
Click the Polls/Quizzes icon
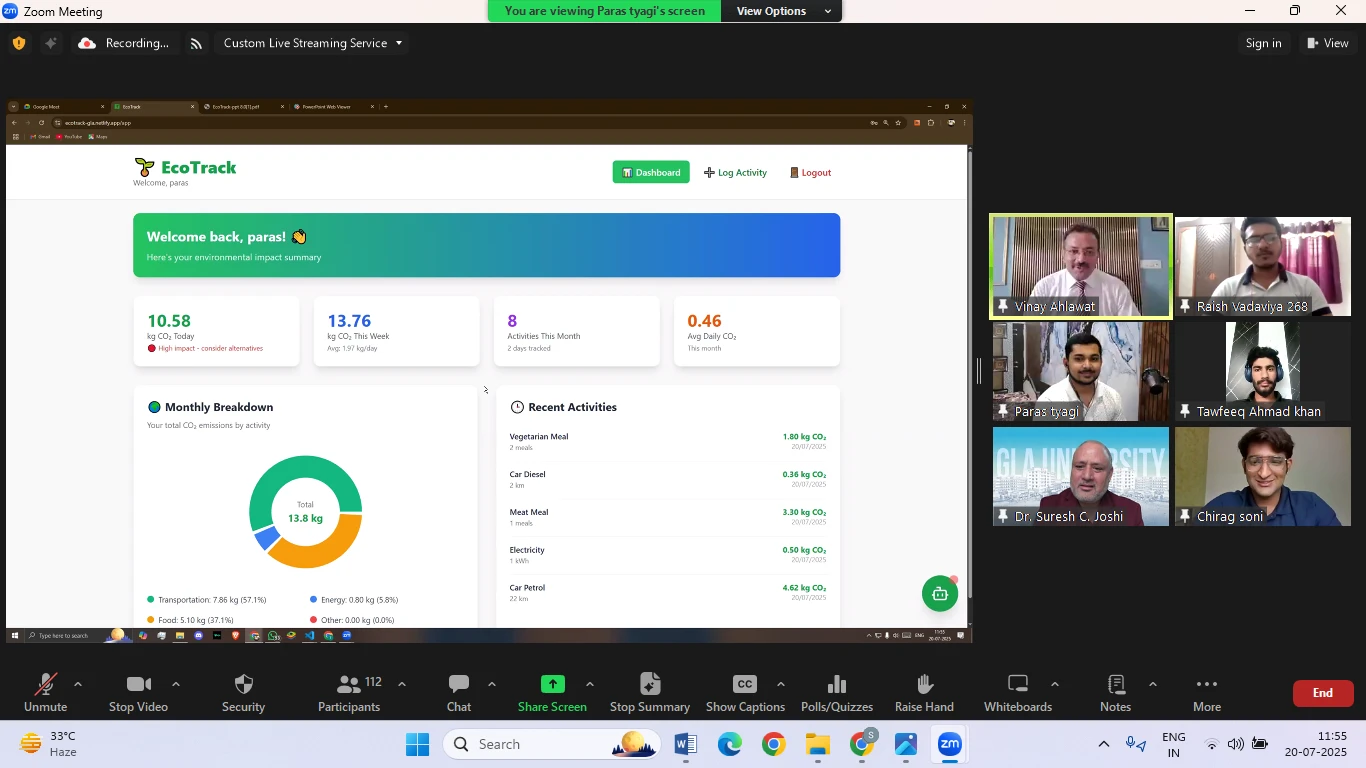coord(836,685)
